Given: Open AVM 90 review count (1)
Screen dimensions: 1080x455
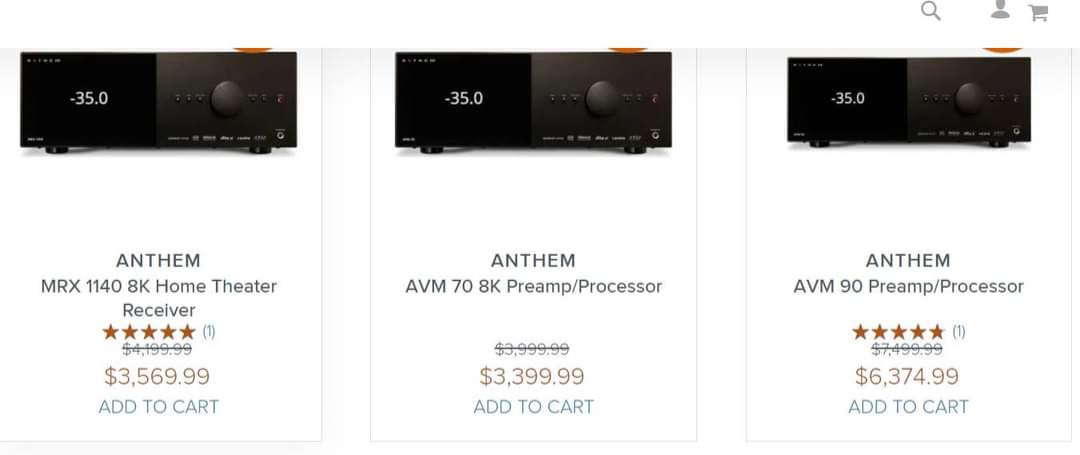Looking at the screenshot, I should click(958, 331).
